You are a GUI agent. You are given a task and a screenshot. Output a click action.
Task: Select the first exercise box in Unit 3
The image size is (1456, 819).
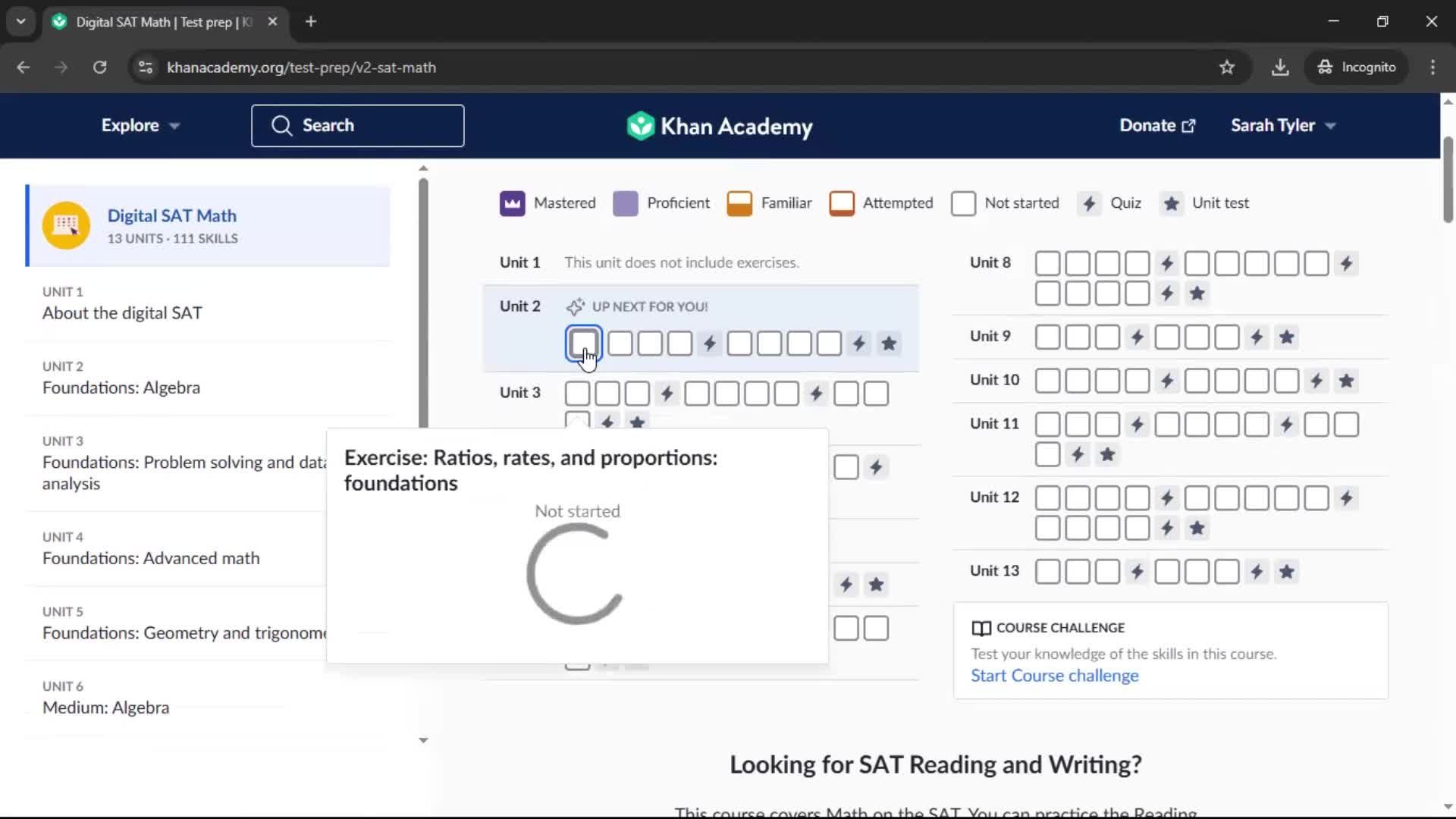(x=577, y=394)
